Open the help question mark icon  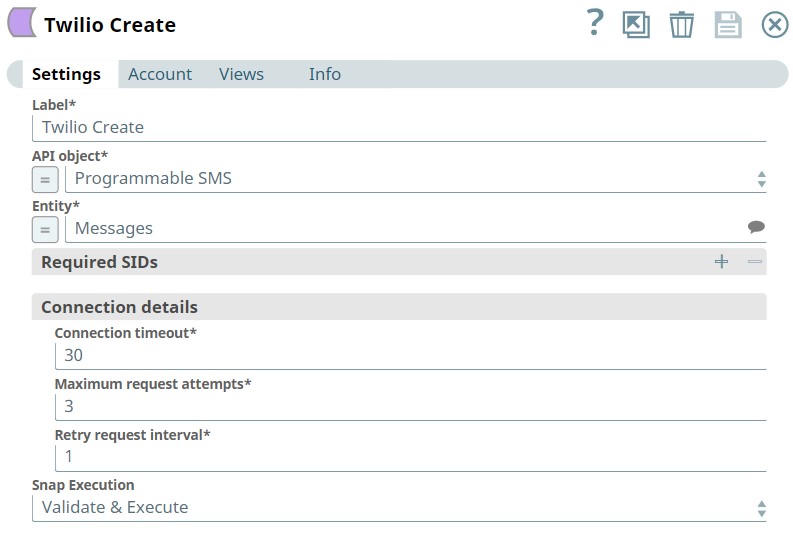[595, 23]
